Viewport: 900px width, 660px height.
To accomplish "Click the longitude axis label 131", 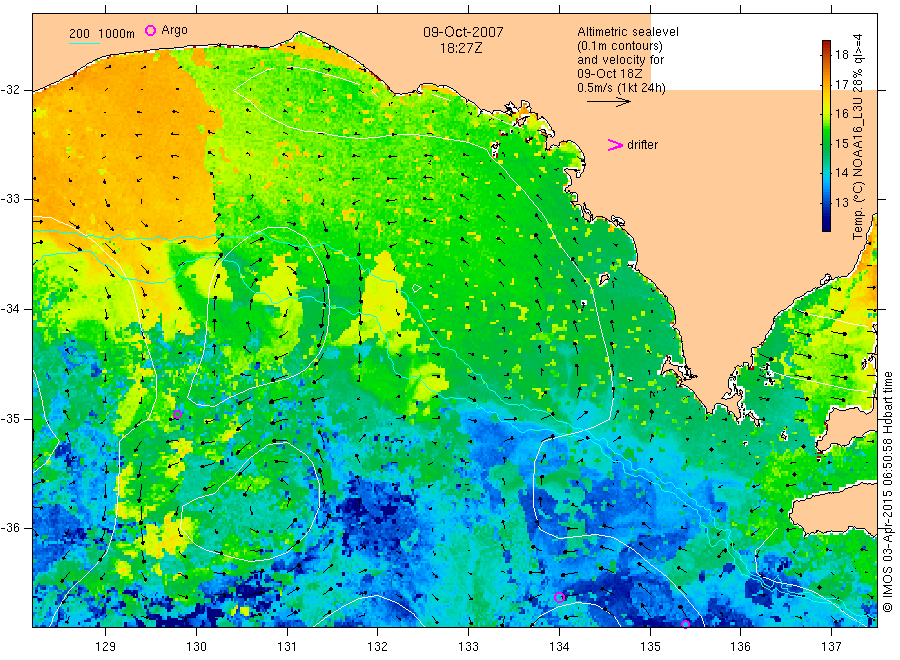I will pos(287,647).
